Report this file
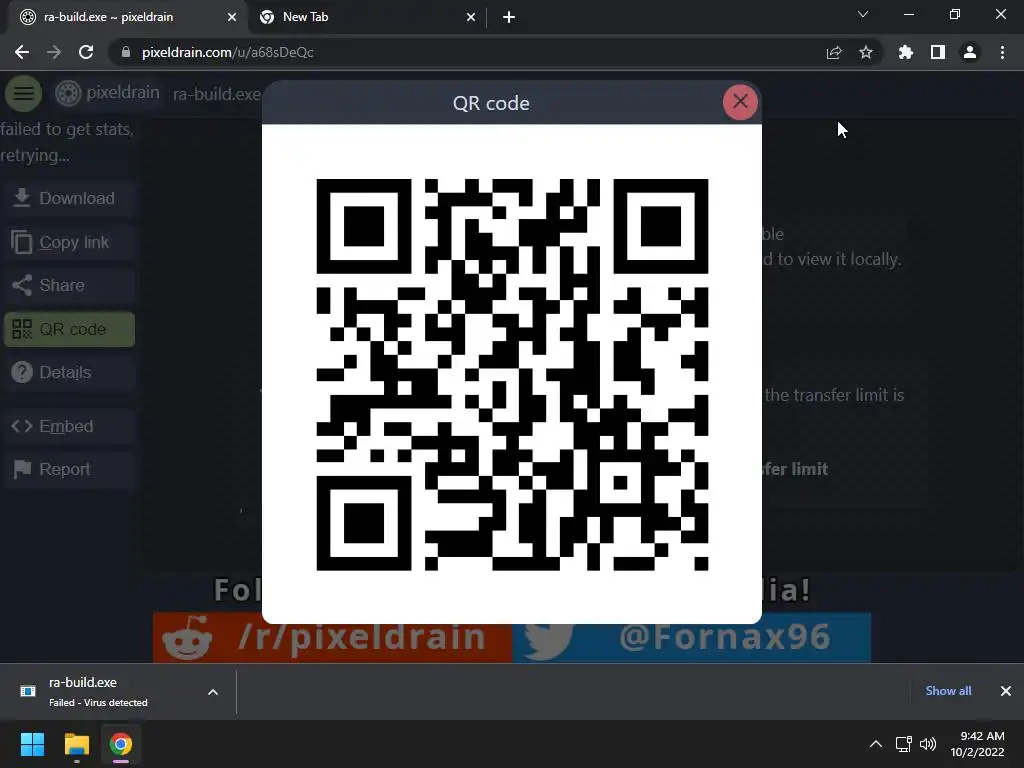Screen dimensions: 1024x768 point(69,470)
